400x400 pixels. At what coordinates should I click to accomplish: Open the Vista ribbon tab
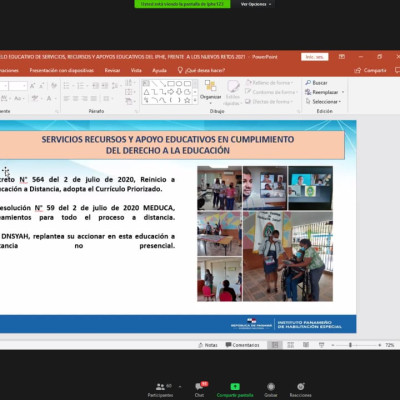coord(136,70)
